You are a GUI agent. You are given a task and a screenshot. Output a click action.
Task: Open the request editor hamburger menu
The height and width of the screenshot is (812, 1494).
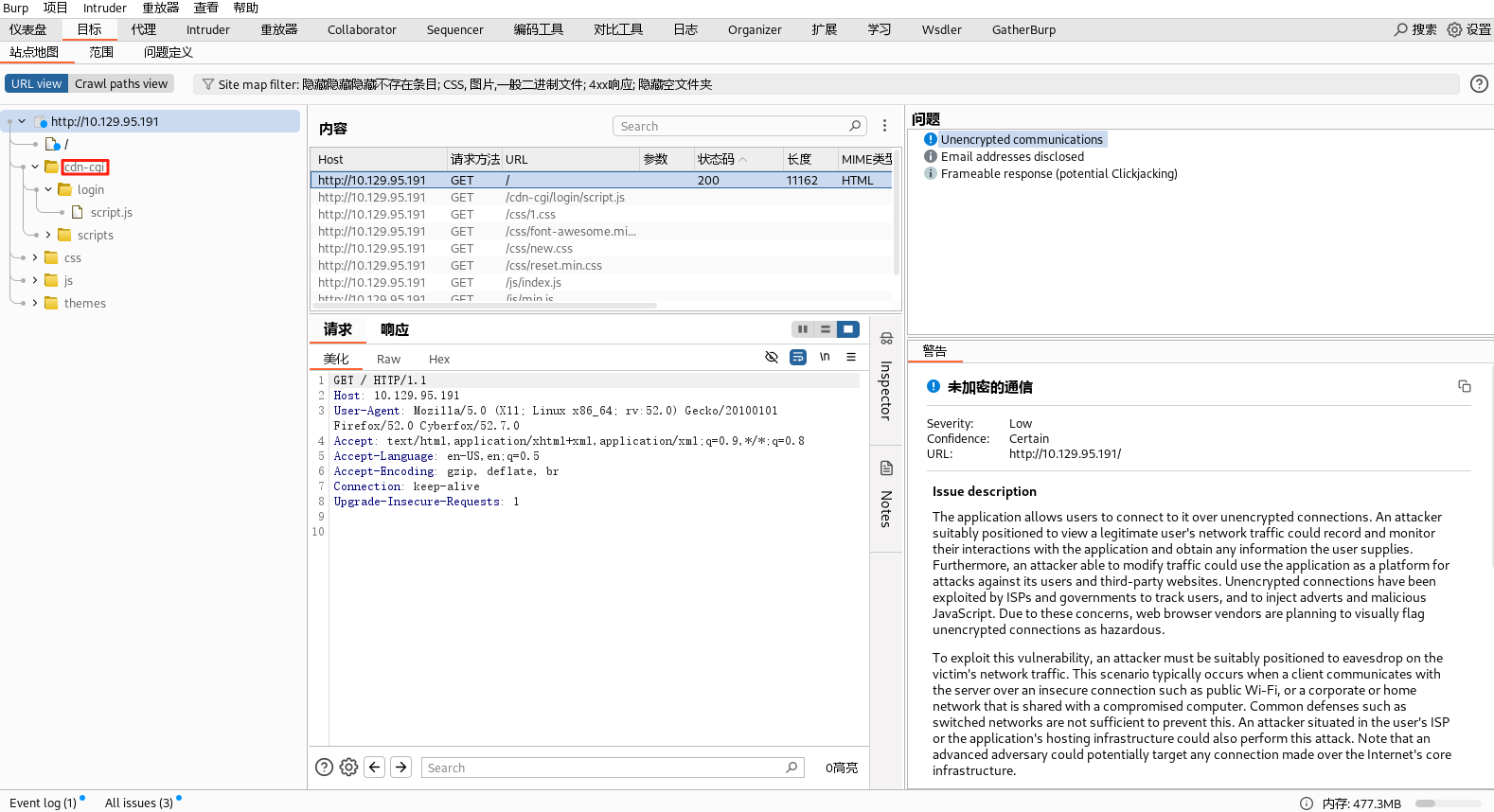[x=851, y=357]
